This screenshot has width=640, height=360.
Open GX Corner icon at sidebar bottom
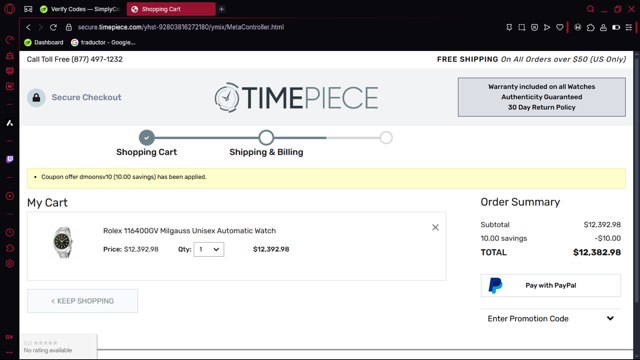pyautogui.click(x=9, y=337)
